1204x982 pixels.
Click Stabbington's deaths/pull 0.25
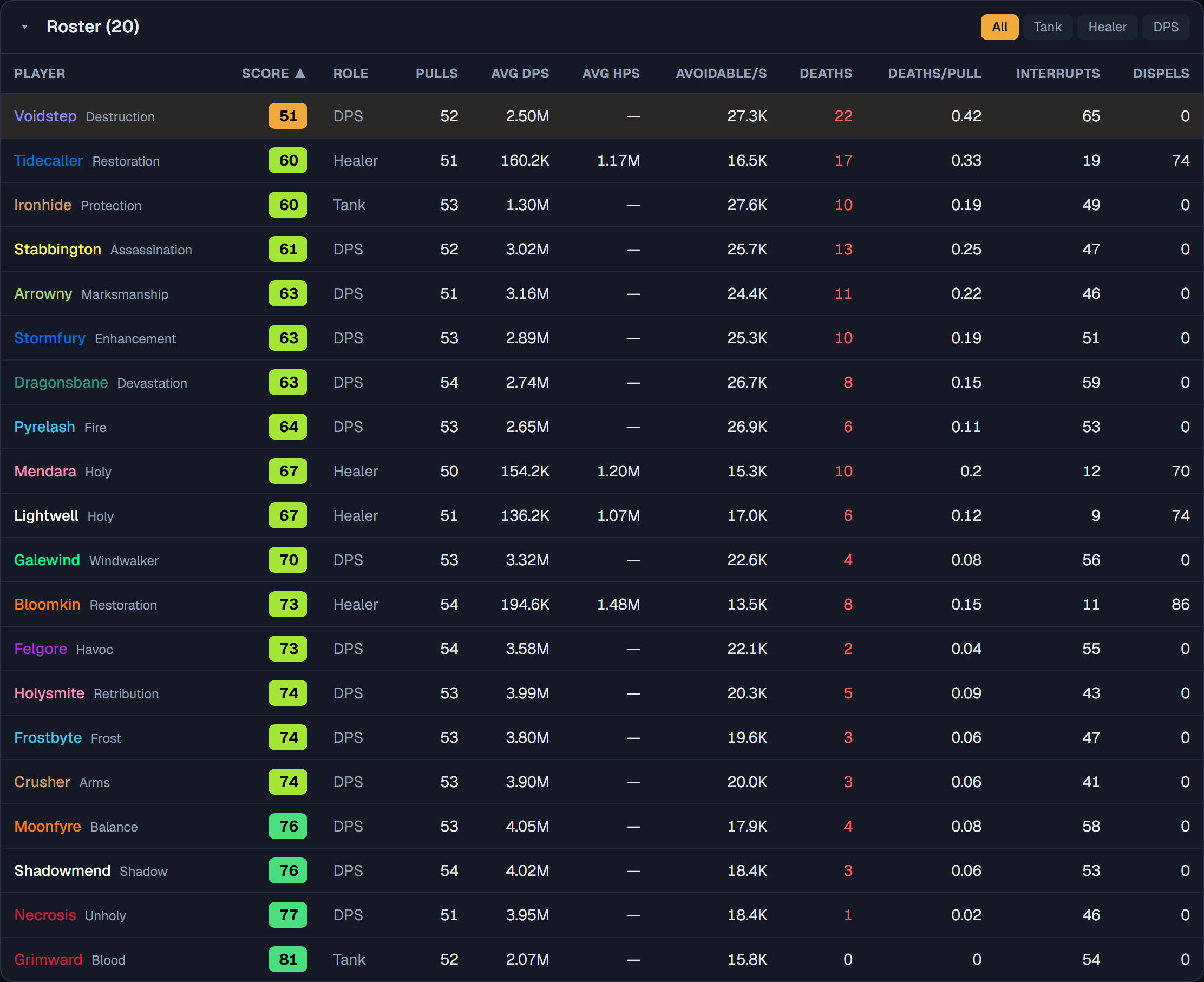966,250
